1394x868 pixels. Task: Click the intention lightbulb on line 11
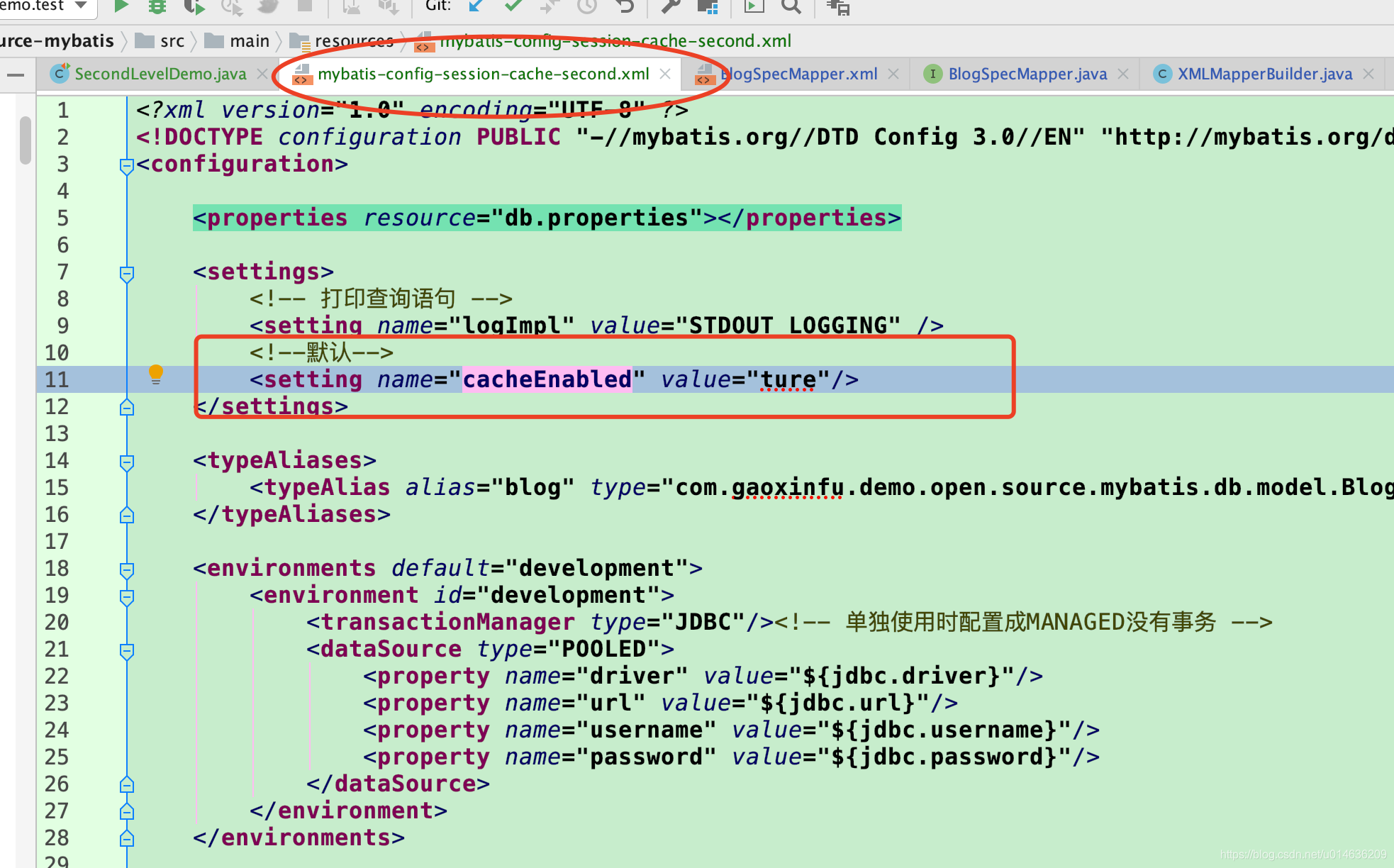pos(156,374)
